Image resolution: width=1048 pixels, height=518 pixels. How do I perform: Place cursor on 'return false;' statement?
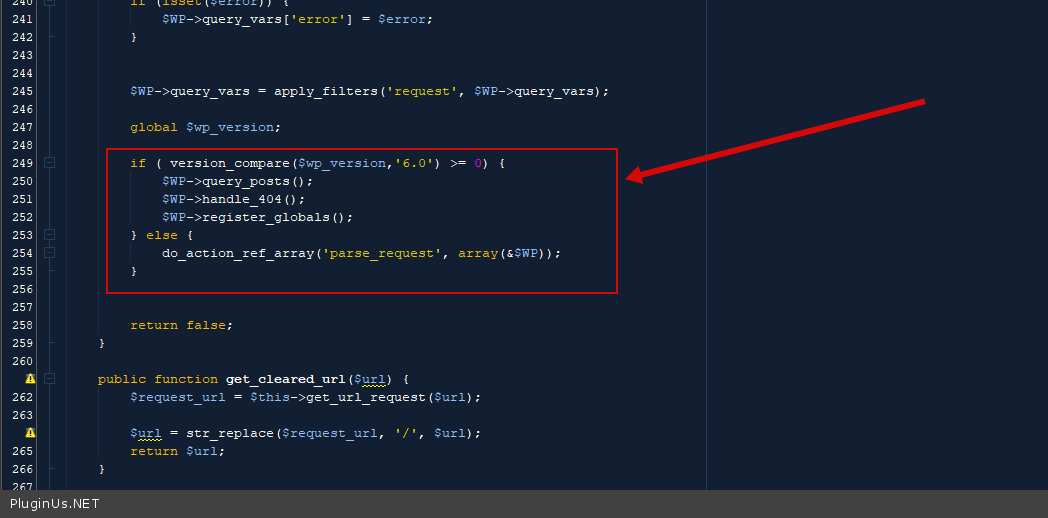[x=180, y=325]
